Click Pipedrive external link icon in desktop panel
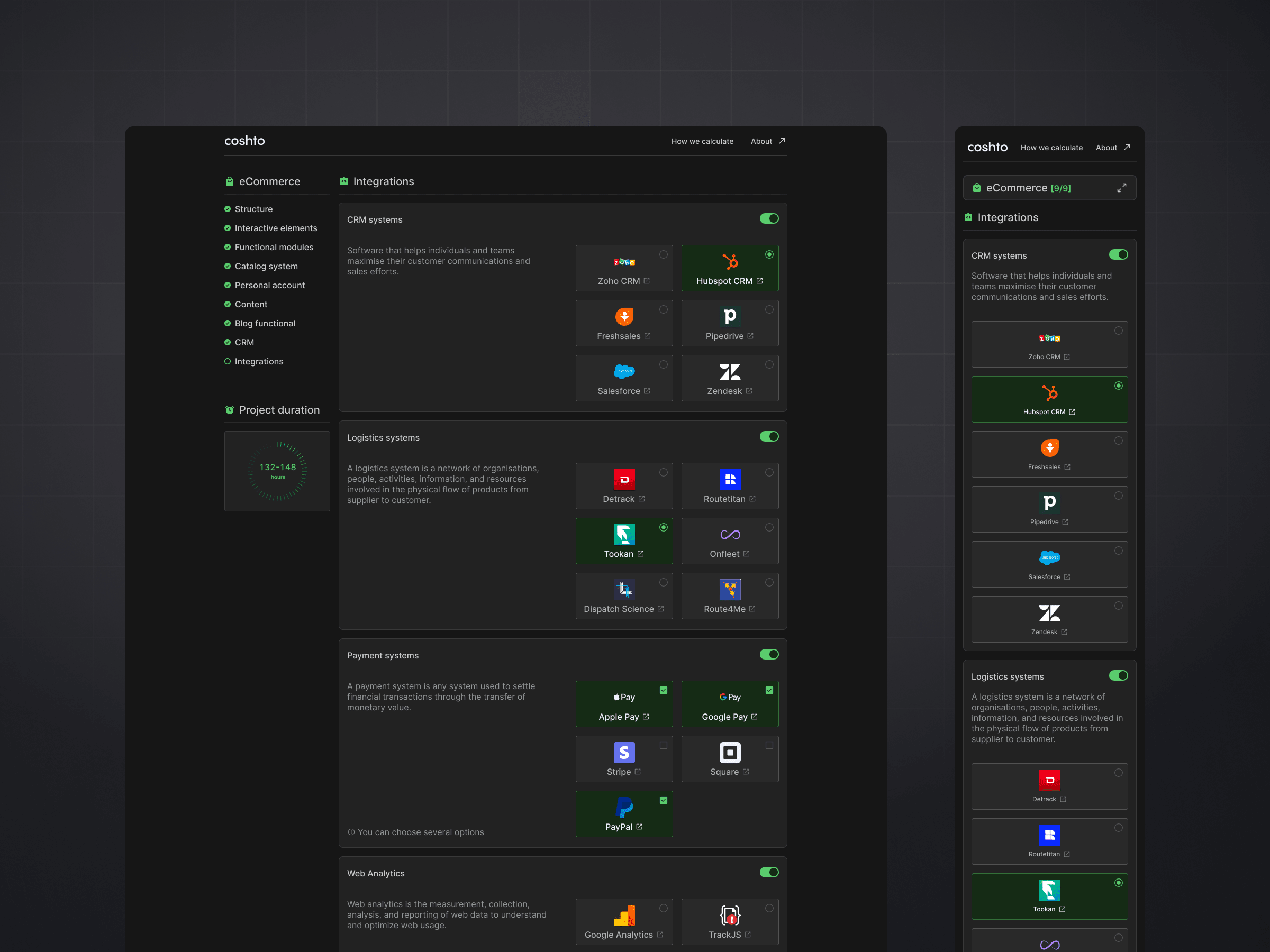This screenshot has height=952, width=1270. (750, 336)
